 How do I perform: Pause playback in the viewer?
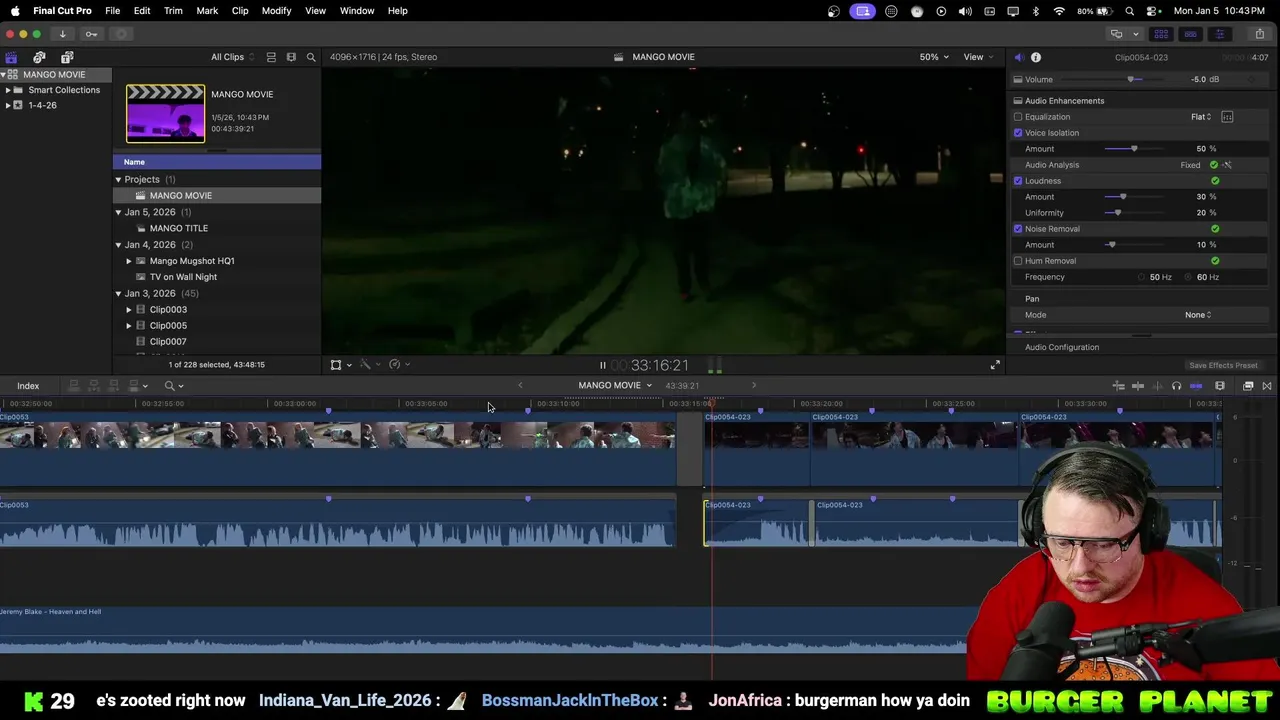(602, 366)
